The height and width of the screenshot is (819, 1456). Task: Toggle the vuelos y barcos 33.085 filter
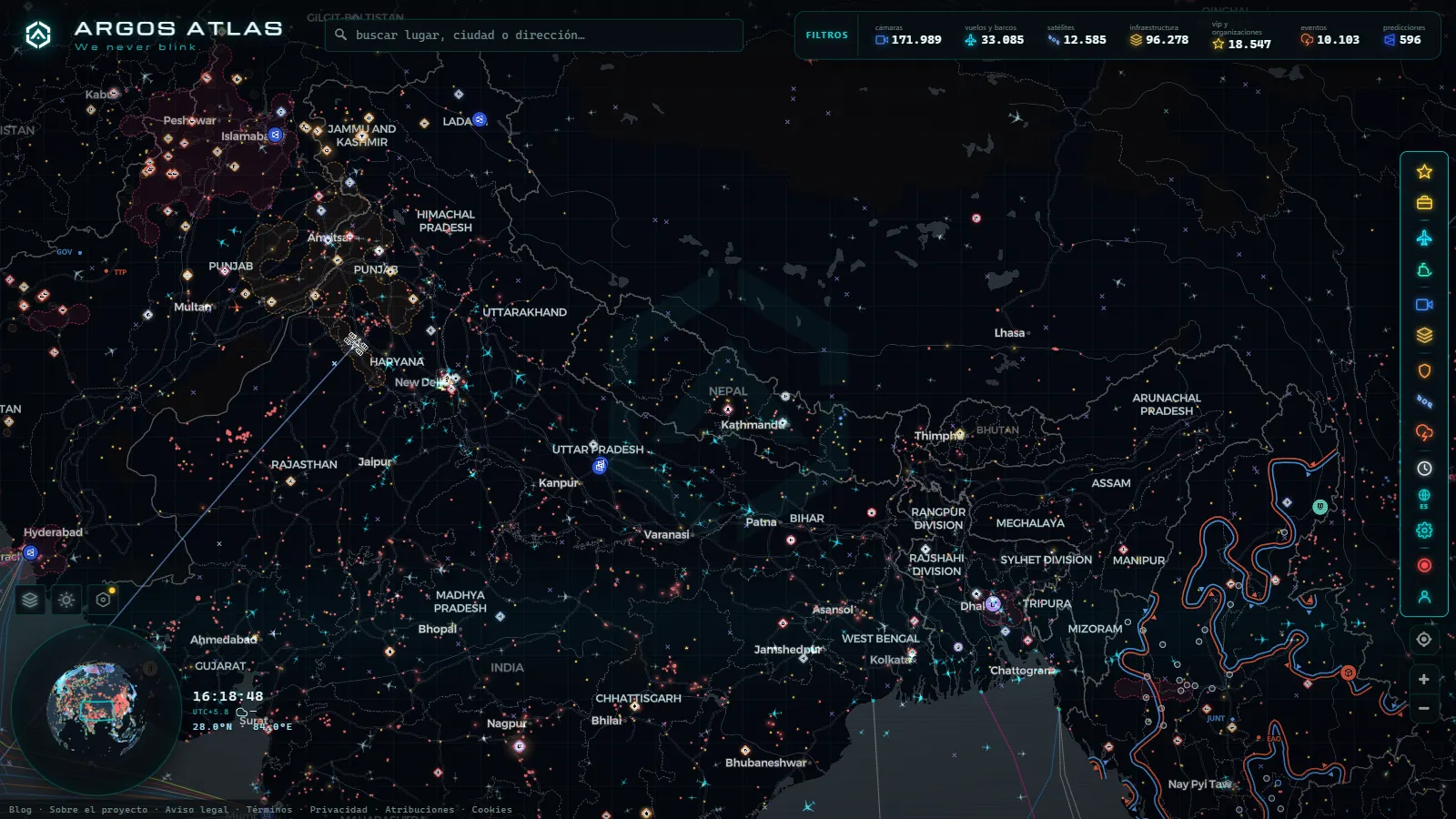point(994,35)
